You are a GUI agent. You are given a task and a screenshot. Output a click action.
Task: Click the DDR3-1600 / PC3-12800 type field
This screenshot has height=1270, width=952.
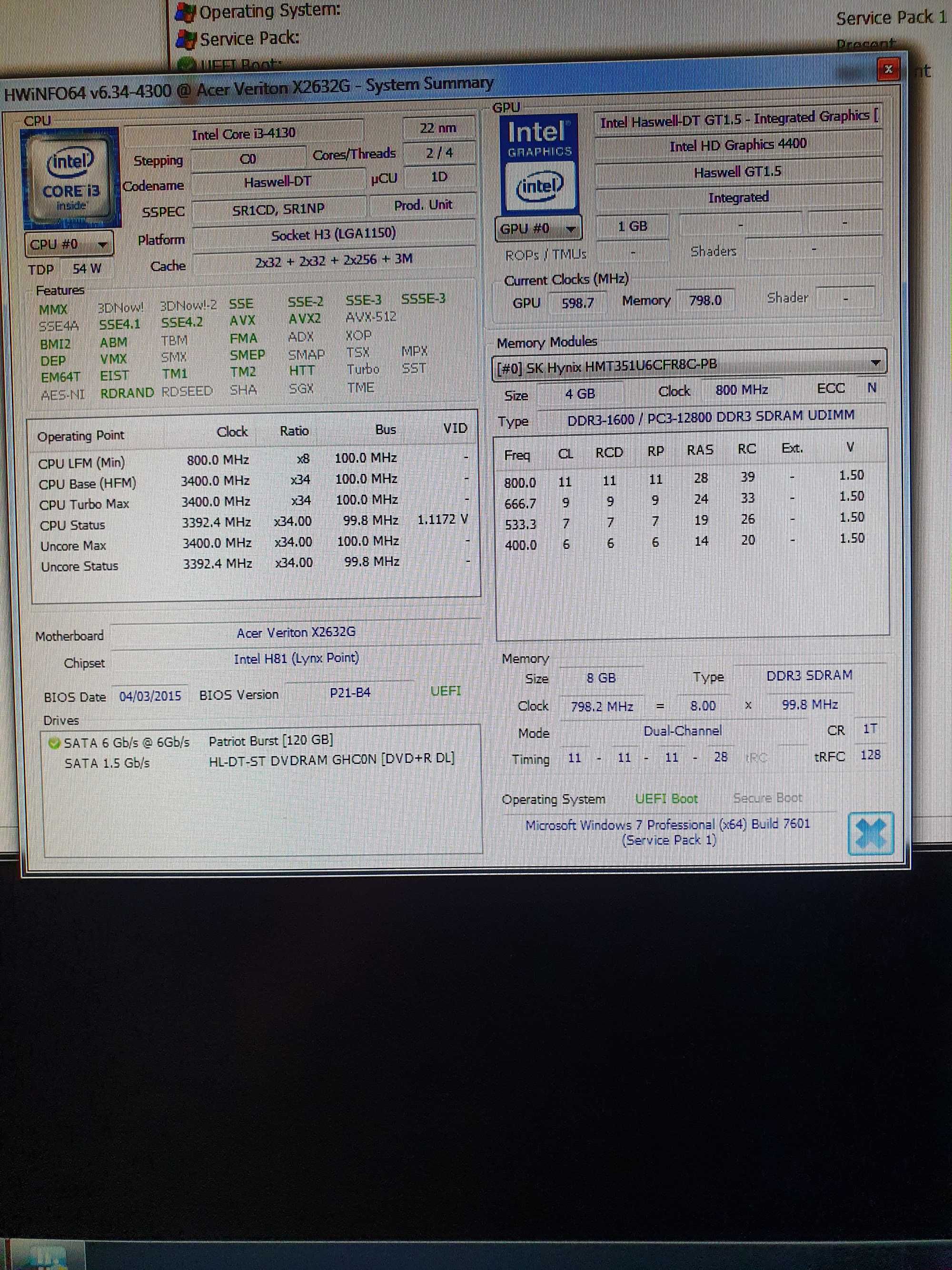[710, 418]
